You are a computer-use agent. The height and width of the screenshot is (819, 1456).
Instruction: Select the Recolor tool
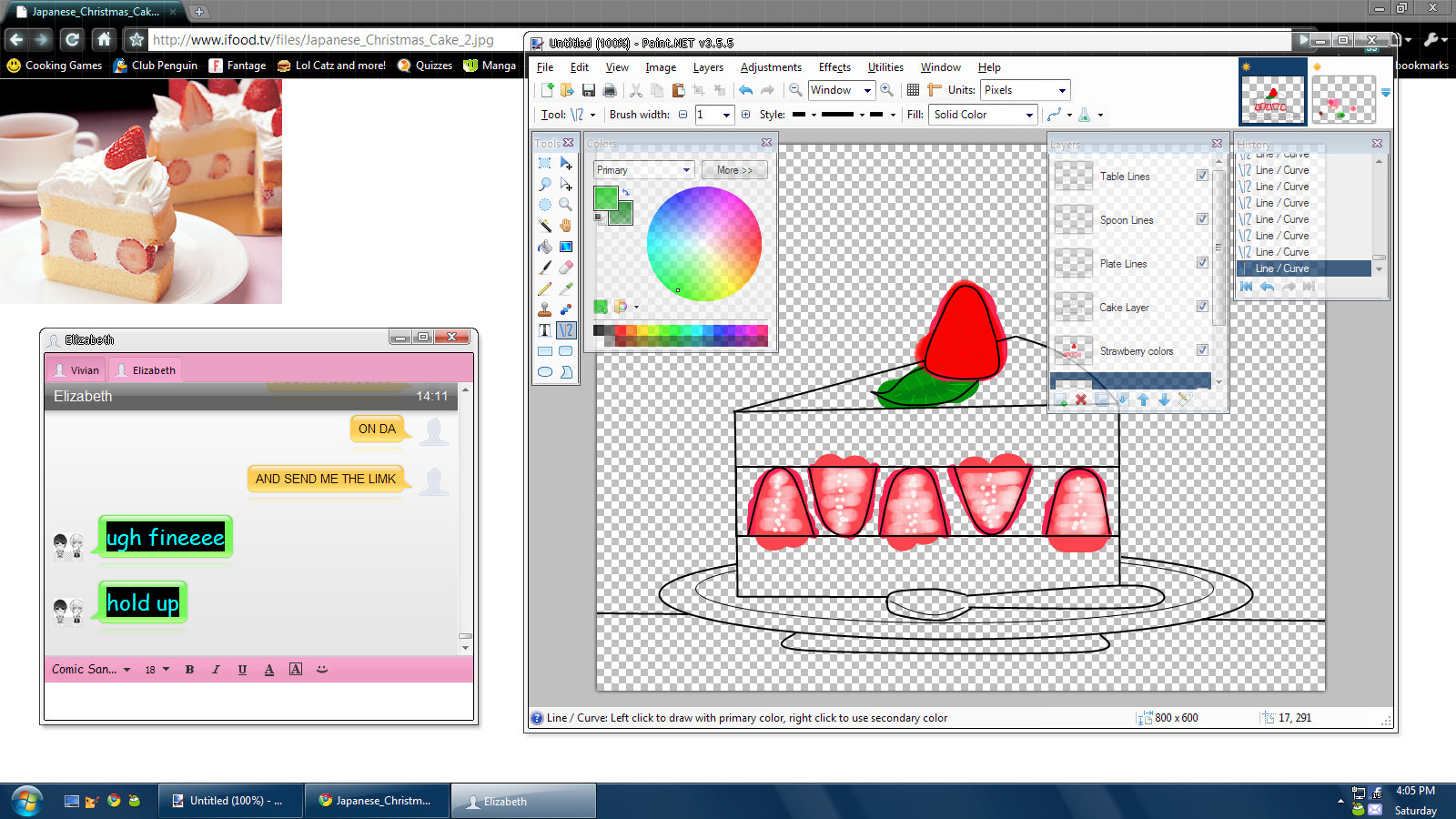click(x=566, y=309)
